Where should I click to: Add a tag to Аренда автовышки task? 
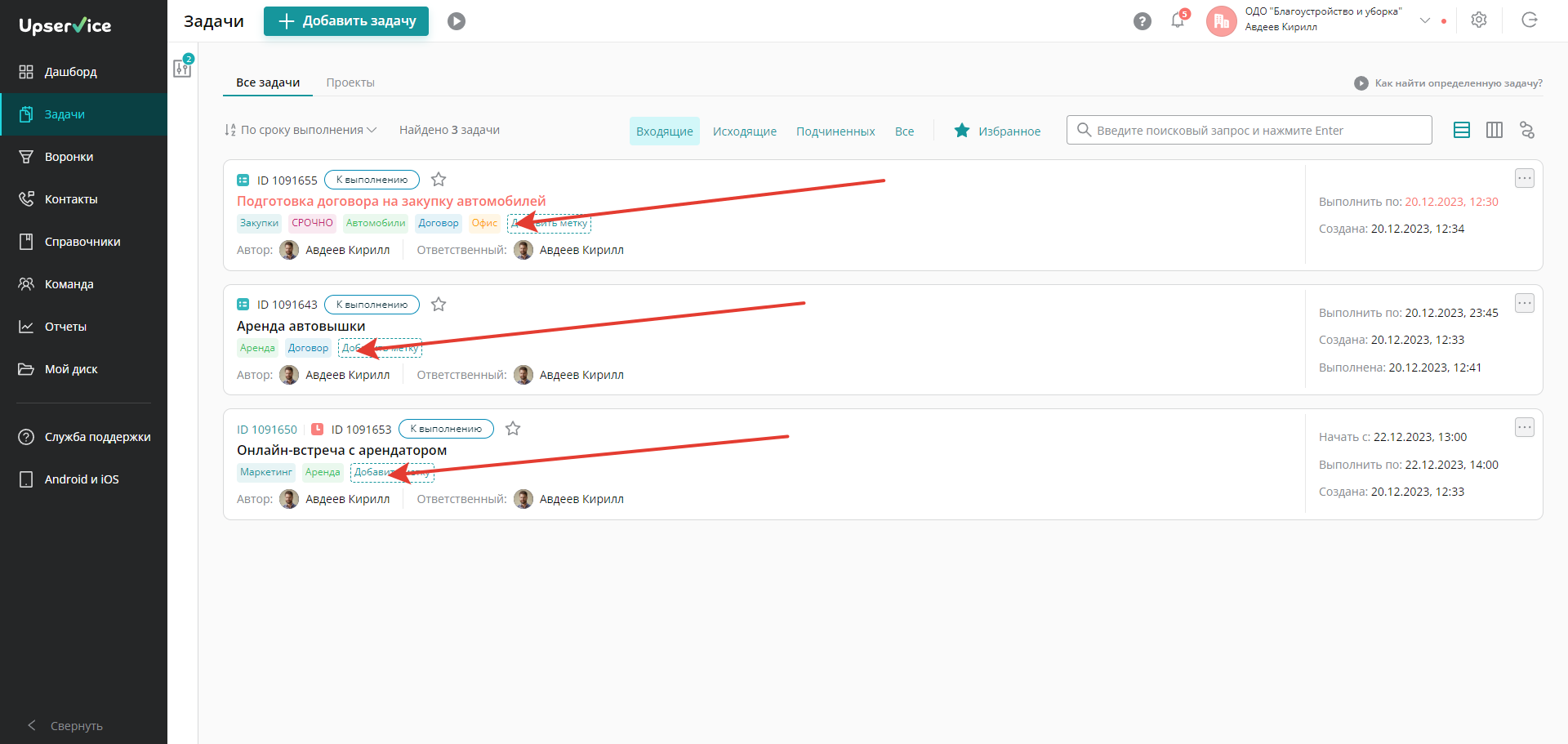(380, 348)
